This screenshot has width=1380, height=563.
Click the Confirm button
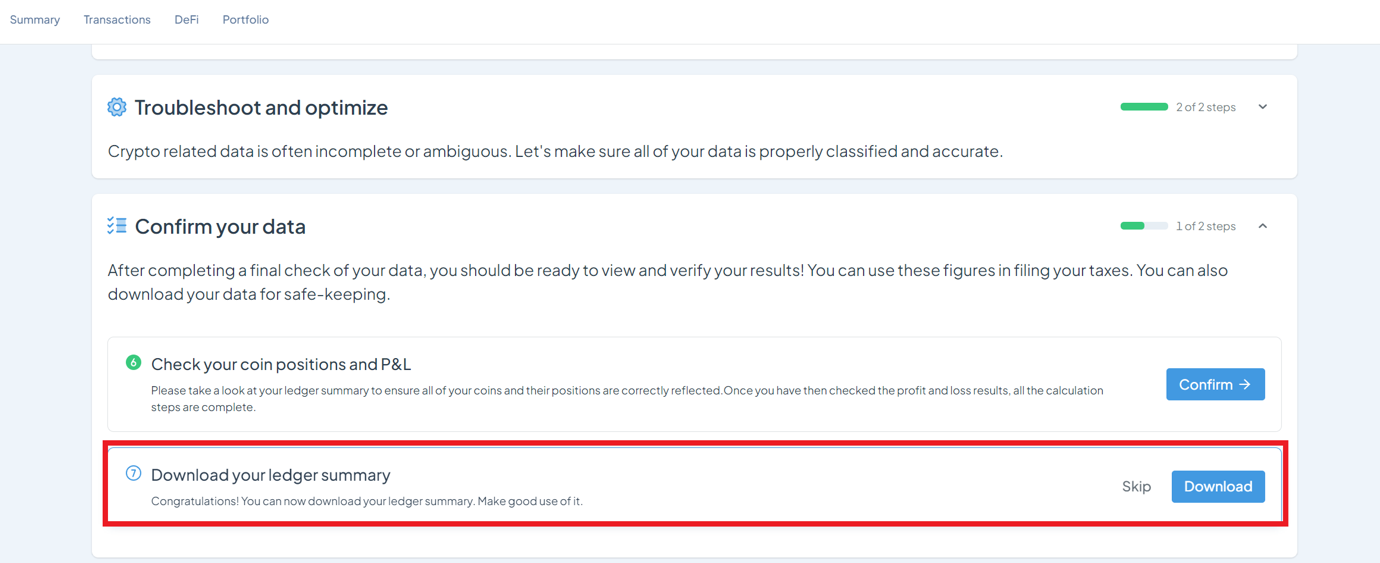pyautogui.click(x=1215, y=384)
